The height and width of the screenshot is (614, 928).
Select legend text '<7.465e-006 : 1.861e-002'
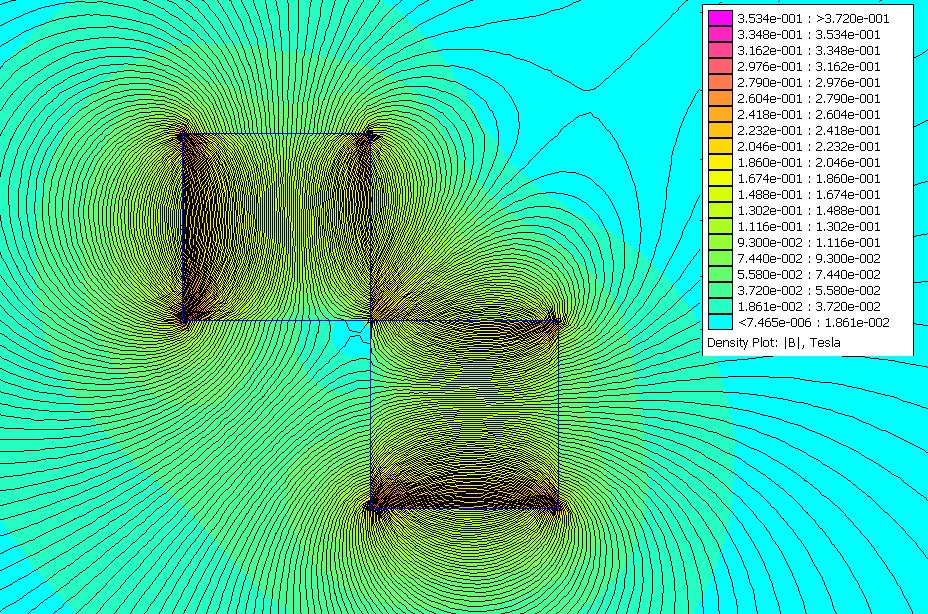click(x=813, y=322)
